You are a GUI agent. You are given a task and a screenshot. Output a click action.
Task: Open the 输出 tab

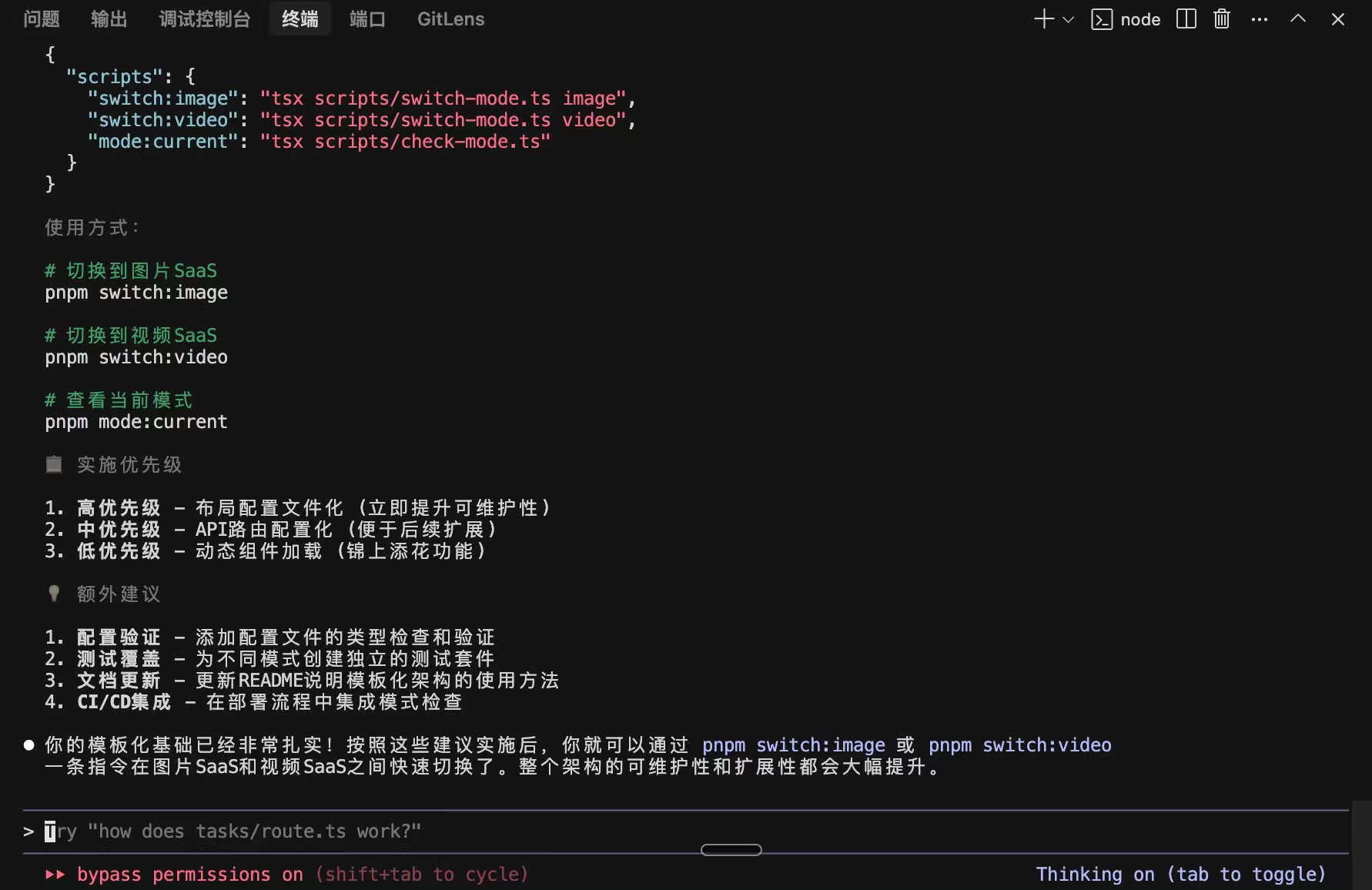(109, 19)
